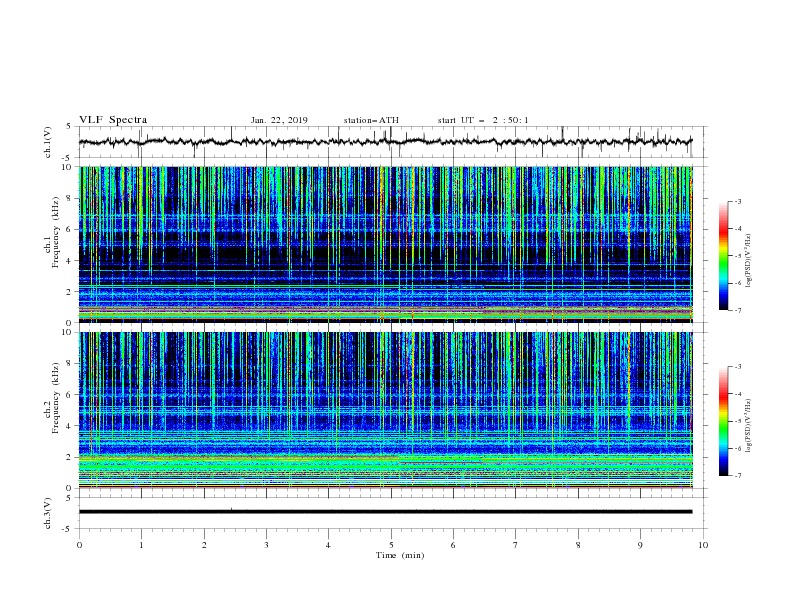Select the ch.2 "Frequency (kHz)" axis label
The image size is (792, 612).
click(x=56, y=398)
